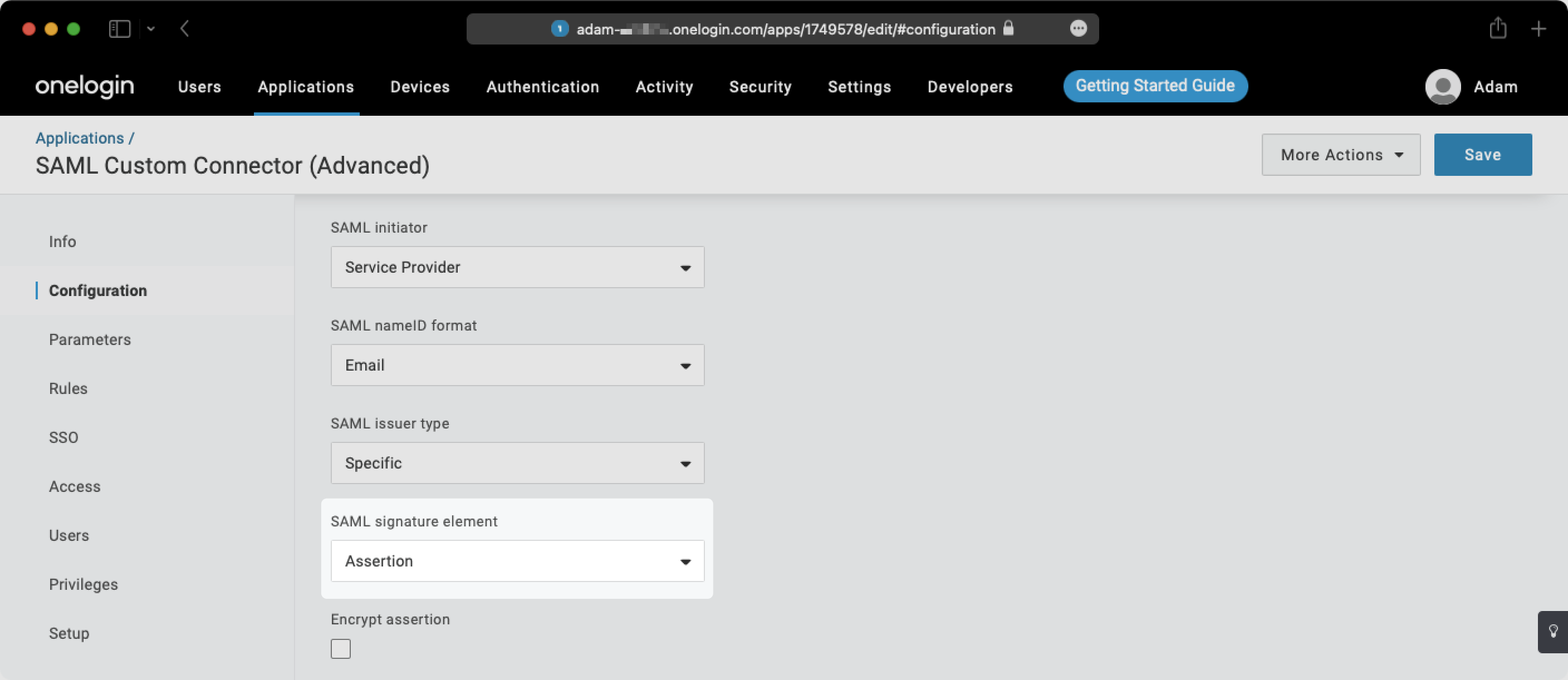Toggle the browser sidebar icon

(x=119, y=28)
